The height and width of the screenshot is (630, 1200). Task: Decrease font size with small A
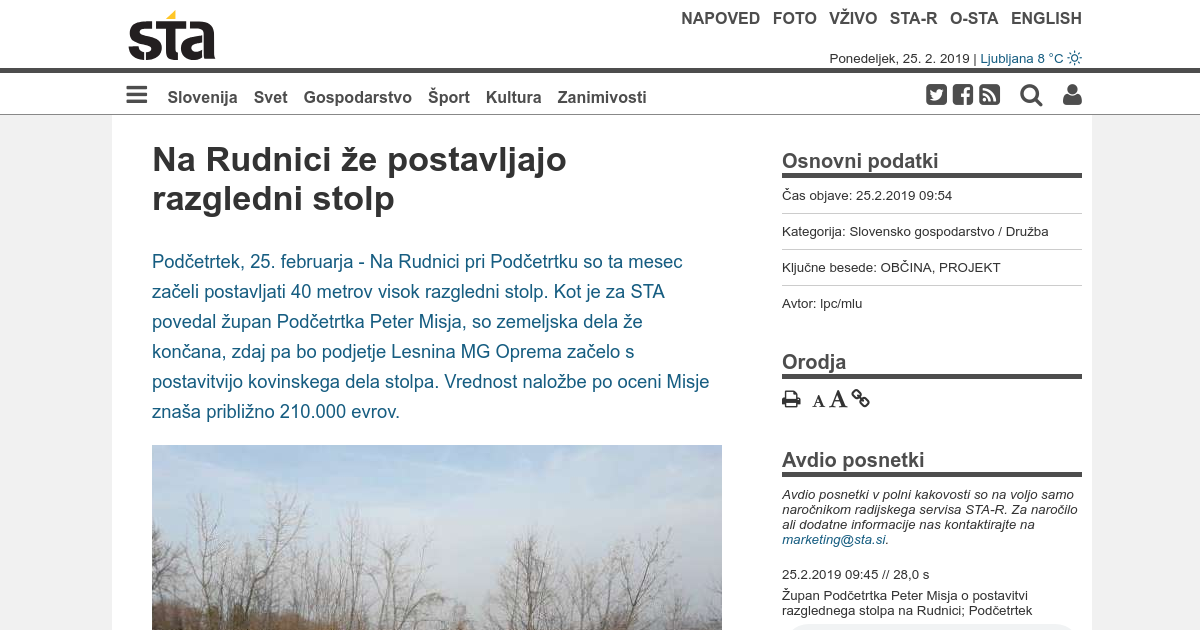click(x=818, y=402)
